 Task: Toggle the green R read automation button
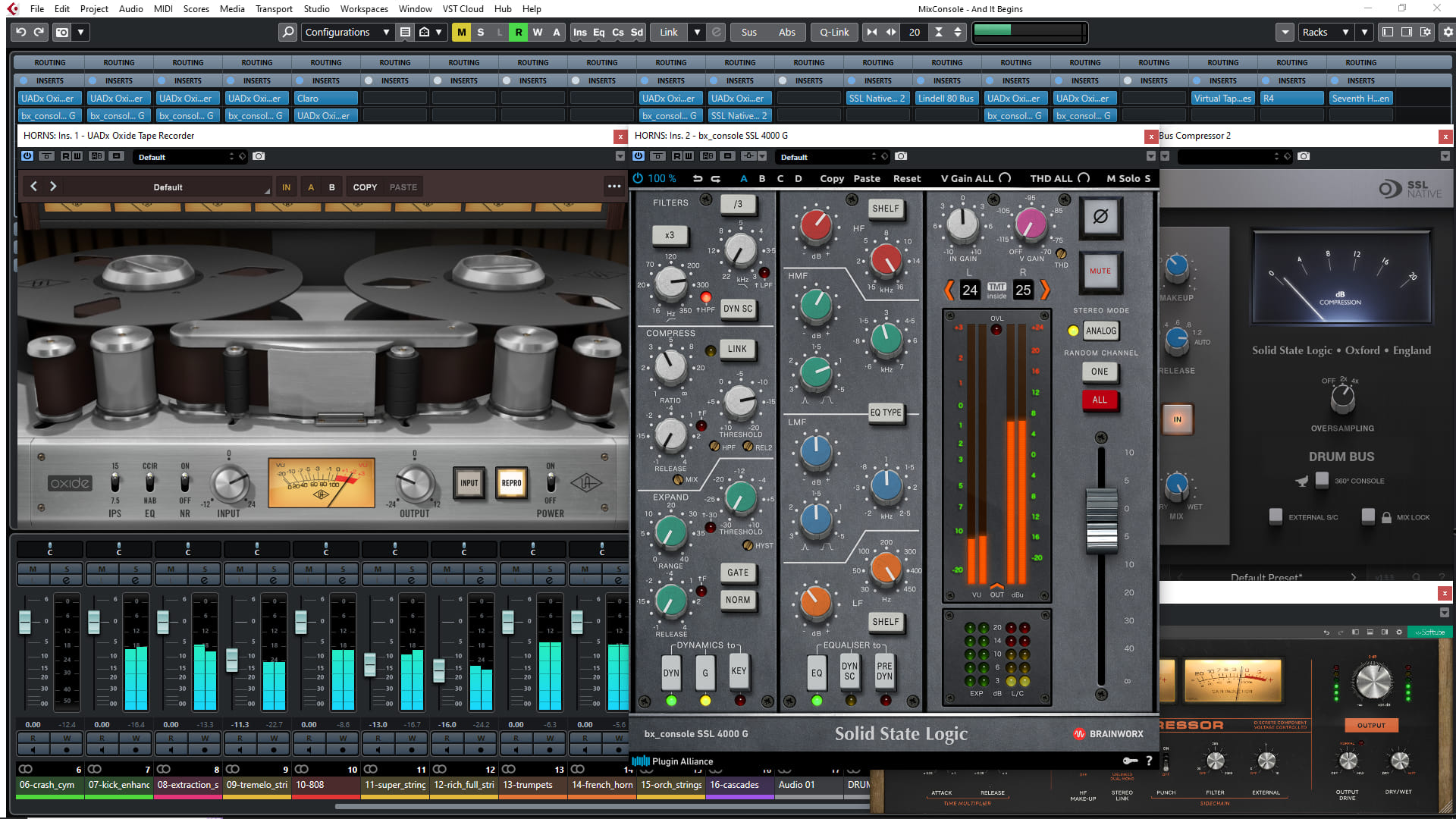pos(518,32)
